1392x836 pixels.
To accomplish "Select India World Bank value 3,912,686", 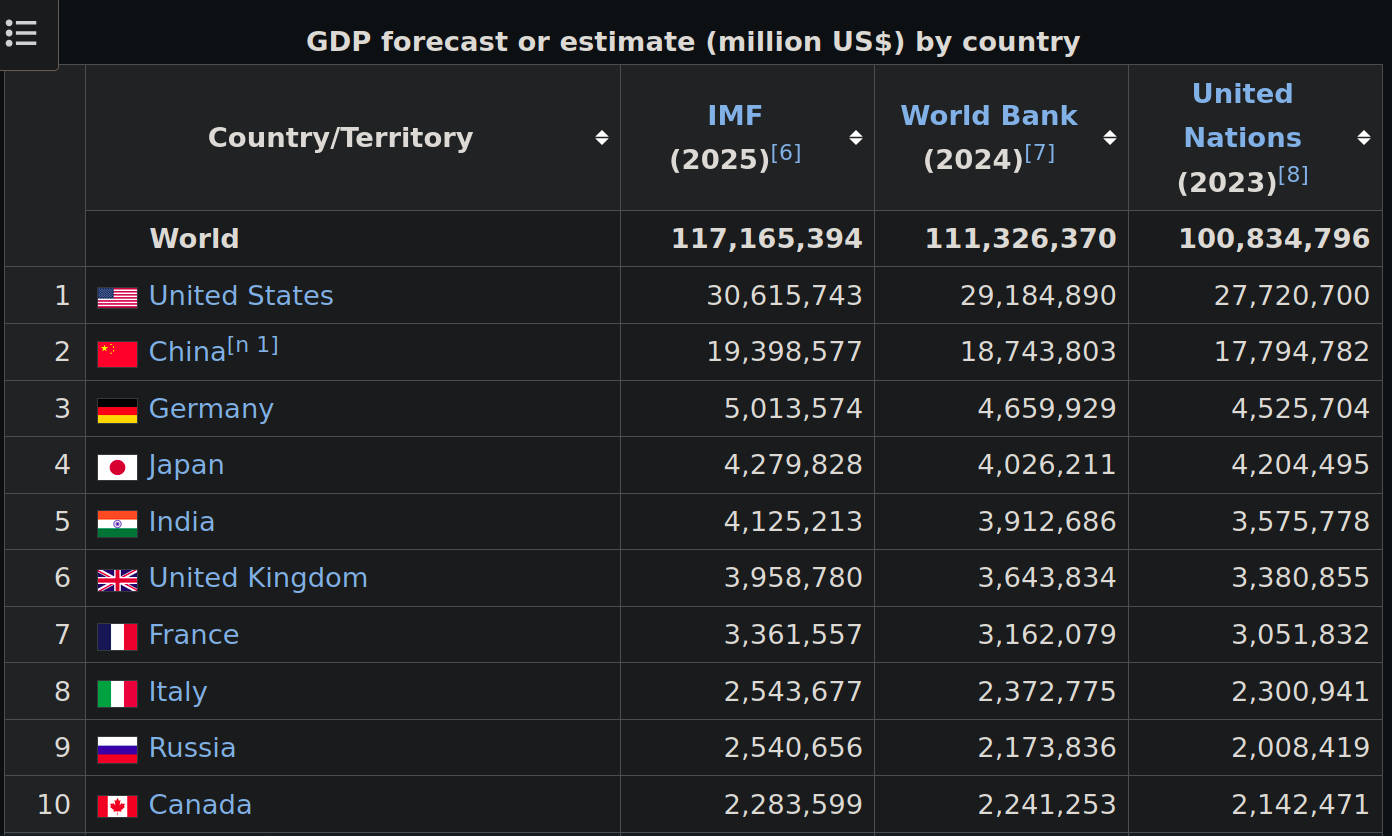I will tap(1047, 522).
